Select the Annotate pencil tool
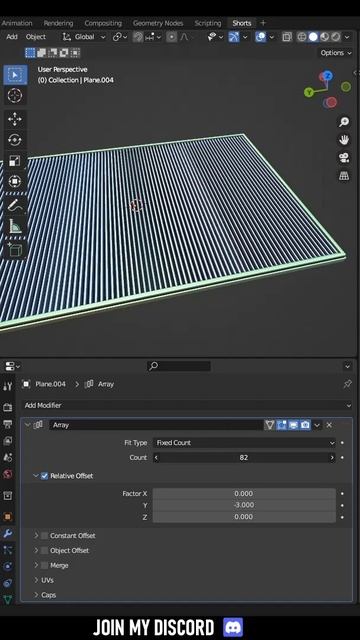 pyautogui.click(x=15, y=205)
